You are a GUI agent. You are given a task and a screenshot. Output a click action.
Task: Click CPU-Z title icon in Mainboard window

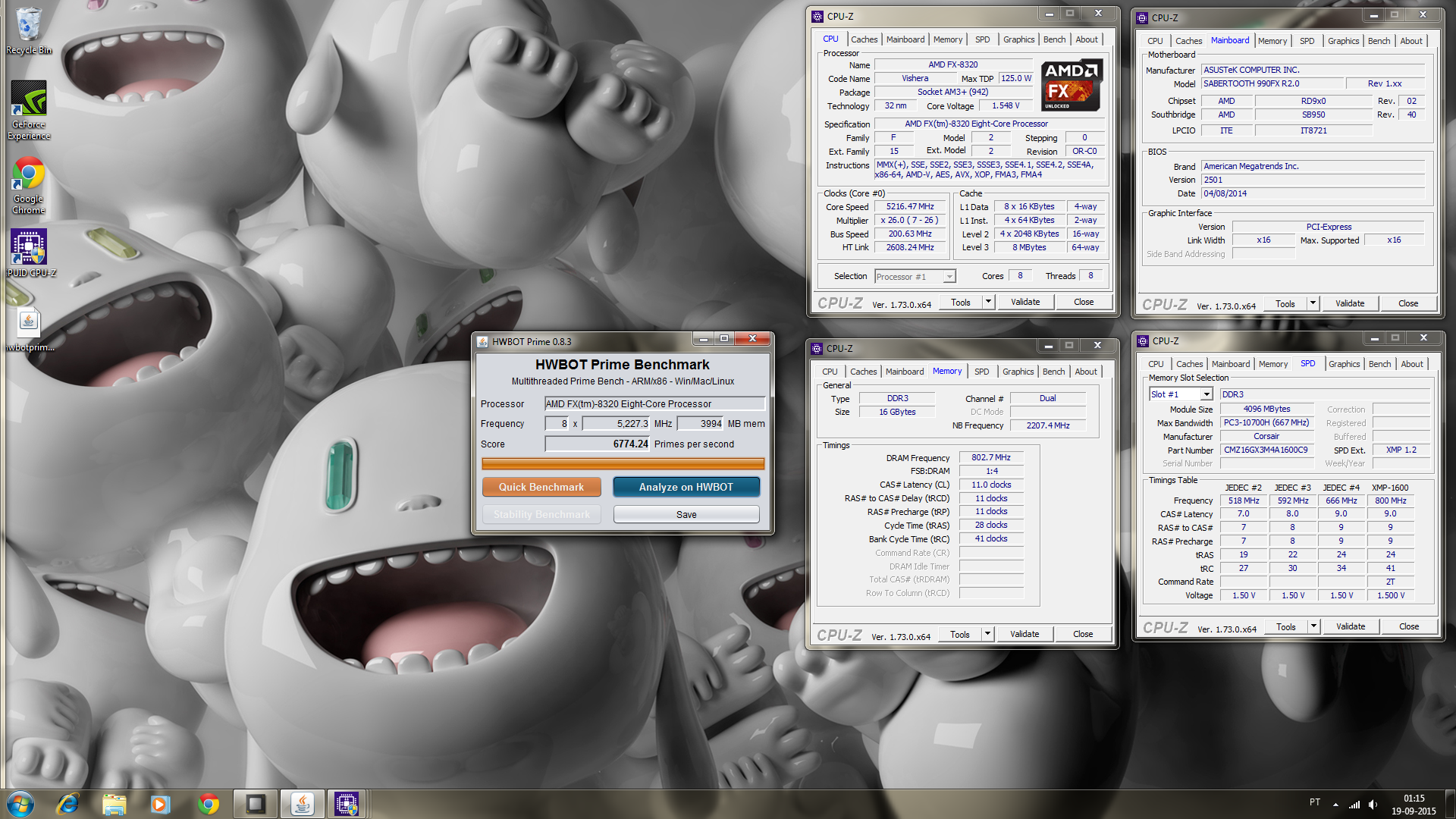point(1142,17)
